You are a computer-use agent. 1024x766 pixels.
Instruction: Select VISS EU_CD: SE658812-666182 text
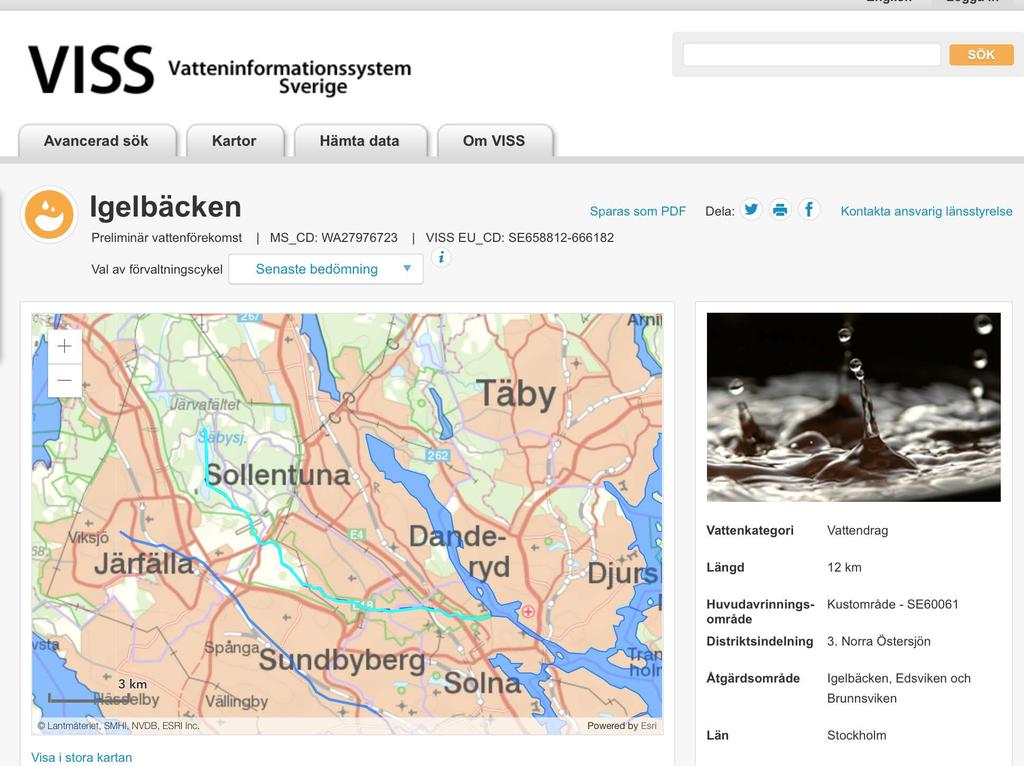[520, 238]
